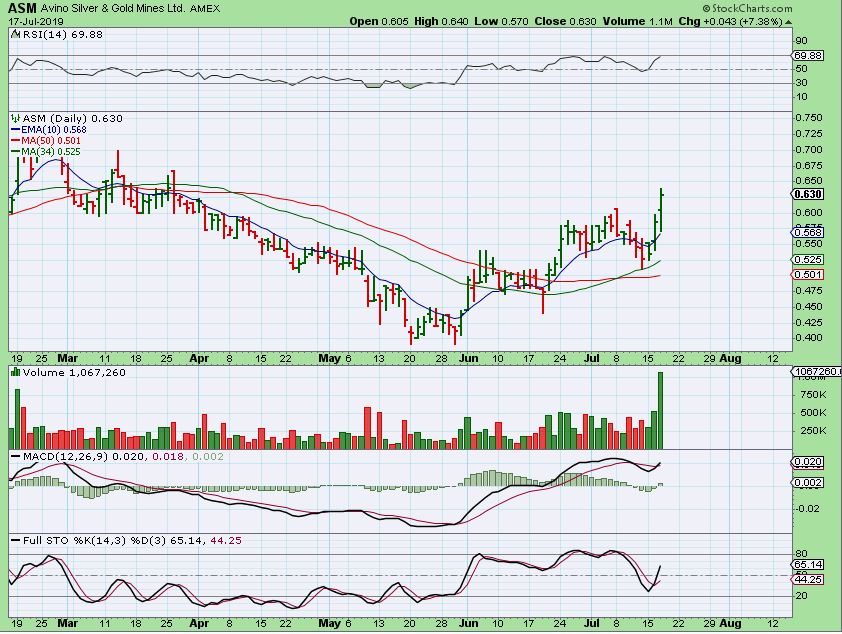The width and height of the screenshot is (842, 634).
Task: Click the tallest green volume bar at the far right
Action: click(x=660, y=410)
